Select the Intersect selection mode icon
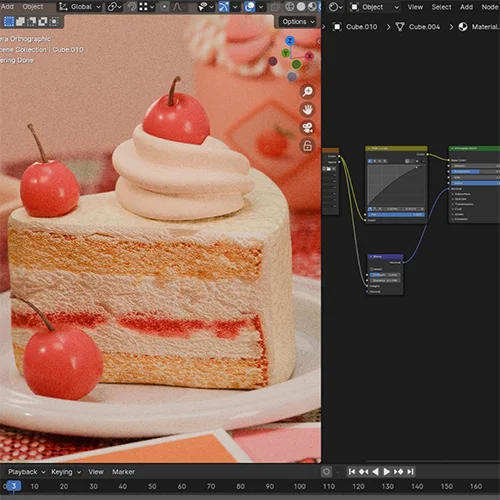 pyautogui.click(x=53, y=22)
